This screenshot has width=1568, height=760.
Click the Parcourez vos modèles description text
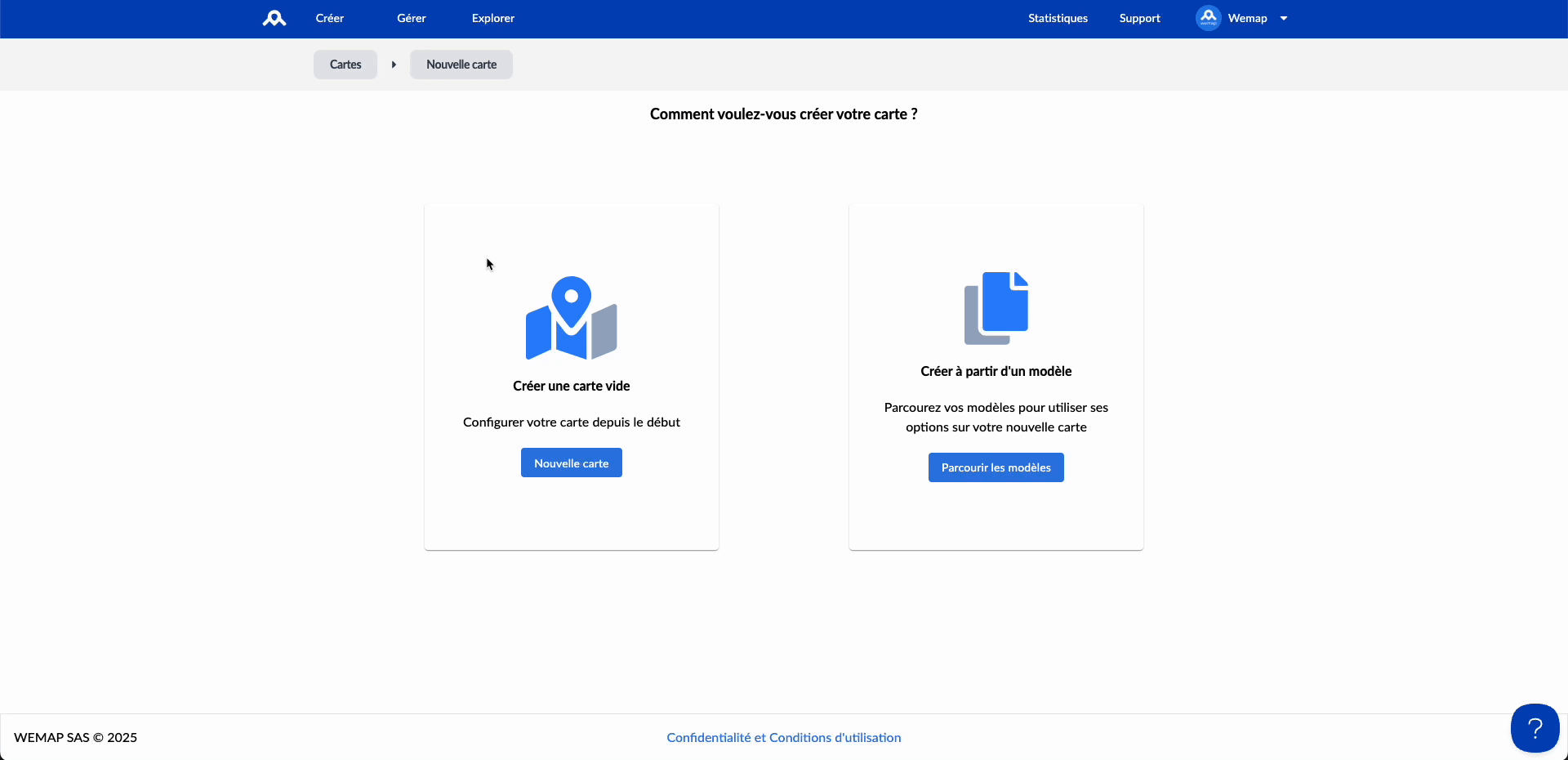996,417
